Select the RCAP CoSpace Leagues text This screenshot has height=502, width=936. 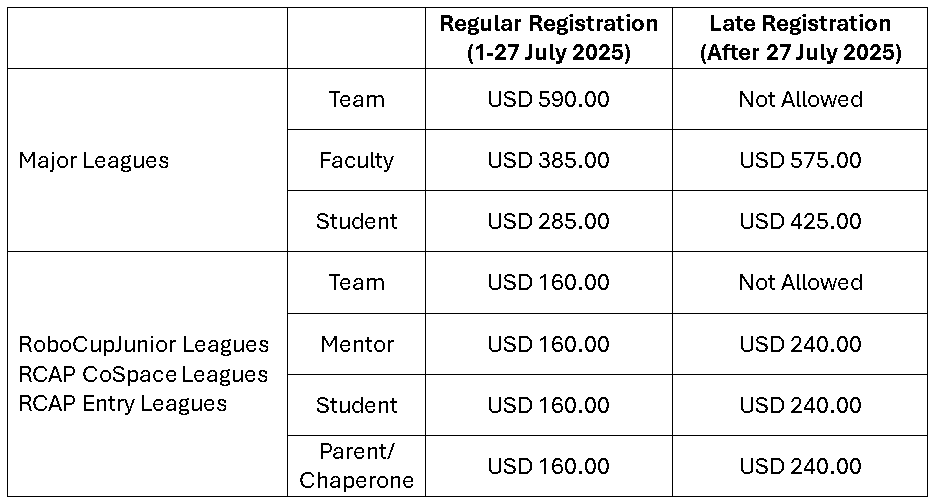(143, 374)
